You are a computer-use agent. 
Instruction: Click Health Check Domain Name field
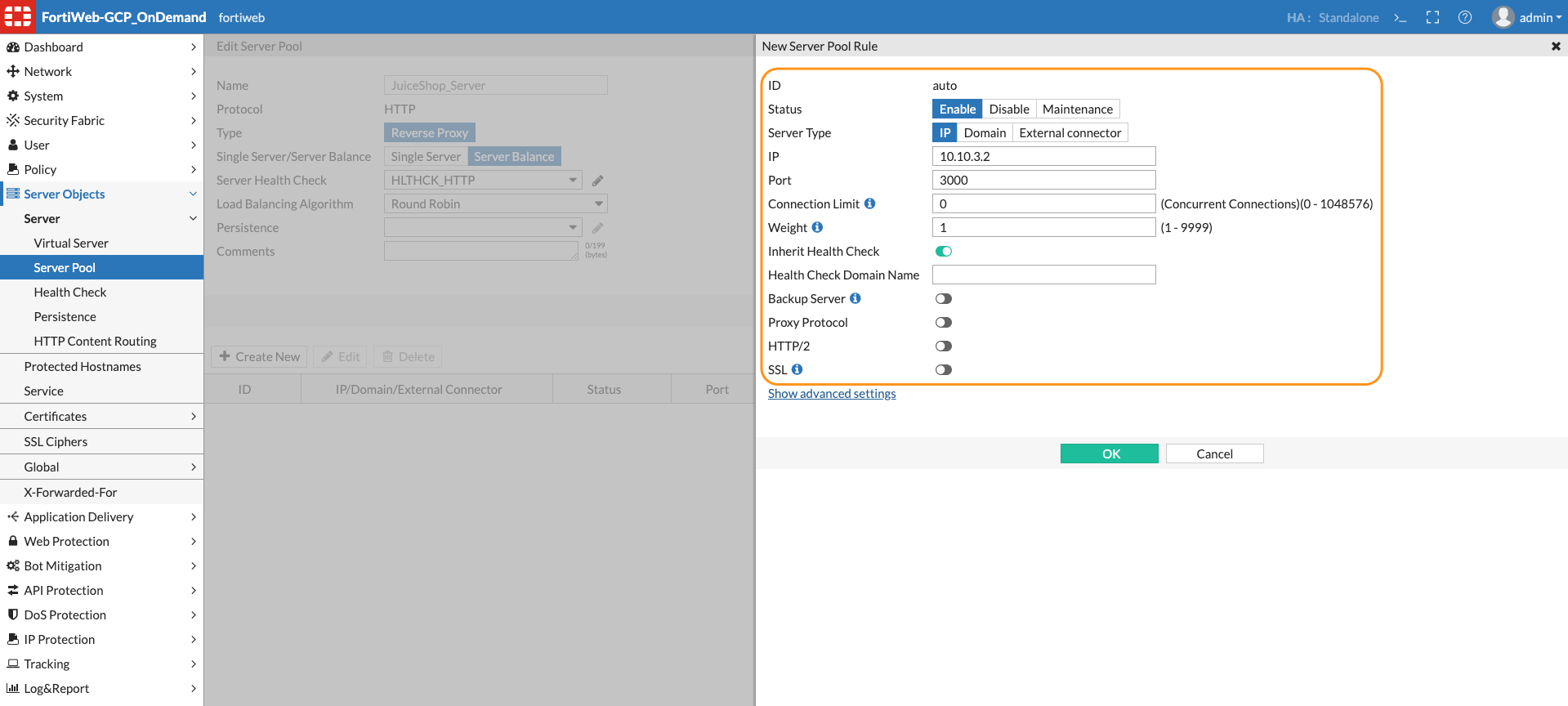[x=1043, y=275]
